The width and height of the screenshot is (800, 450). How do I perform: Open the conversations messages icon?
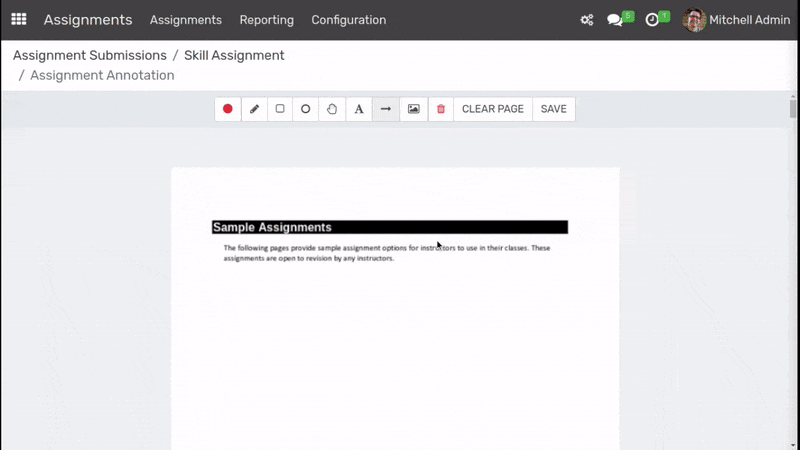pyautogui.click(x=616, y=20)
